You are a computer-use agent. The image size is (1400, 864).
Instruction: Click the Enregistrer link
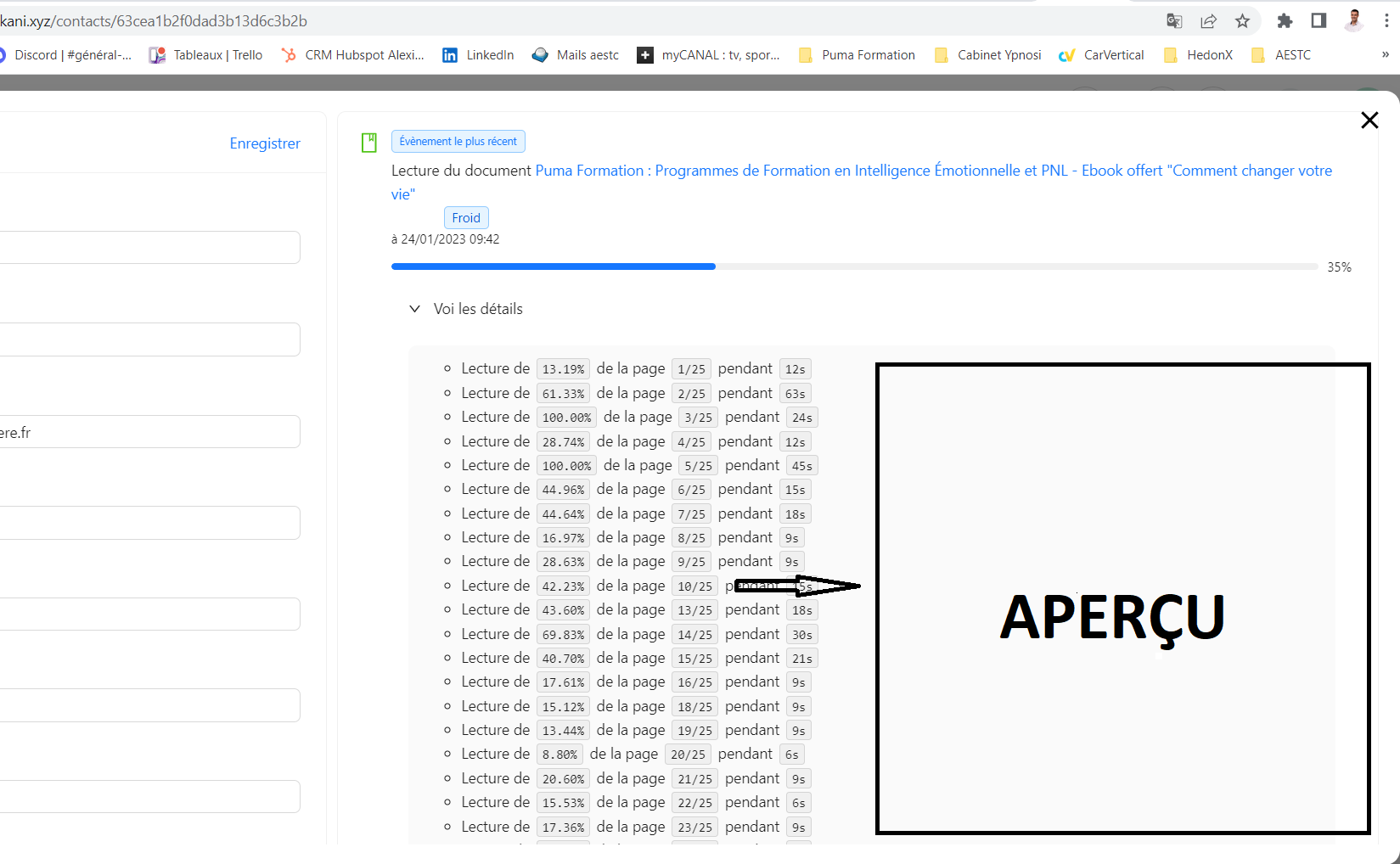pos(265,143)
